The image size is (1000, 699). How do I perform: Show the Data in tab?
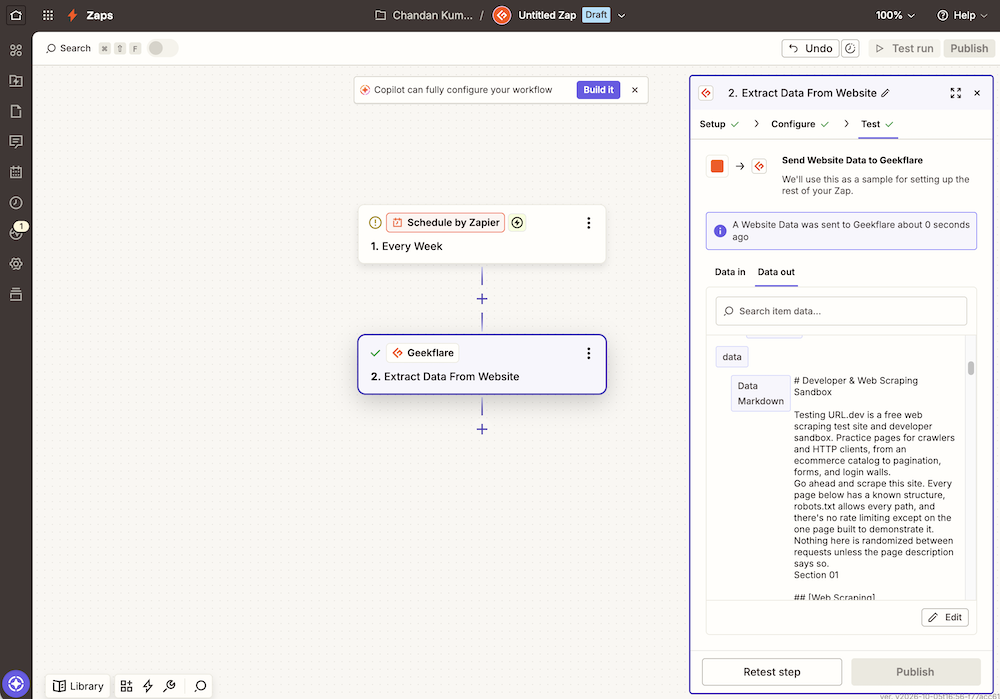(x=730, y=272)
